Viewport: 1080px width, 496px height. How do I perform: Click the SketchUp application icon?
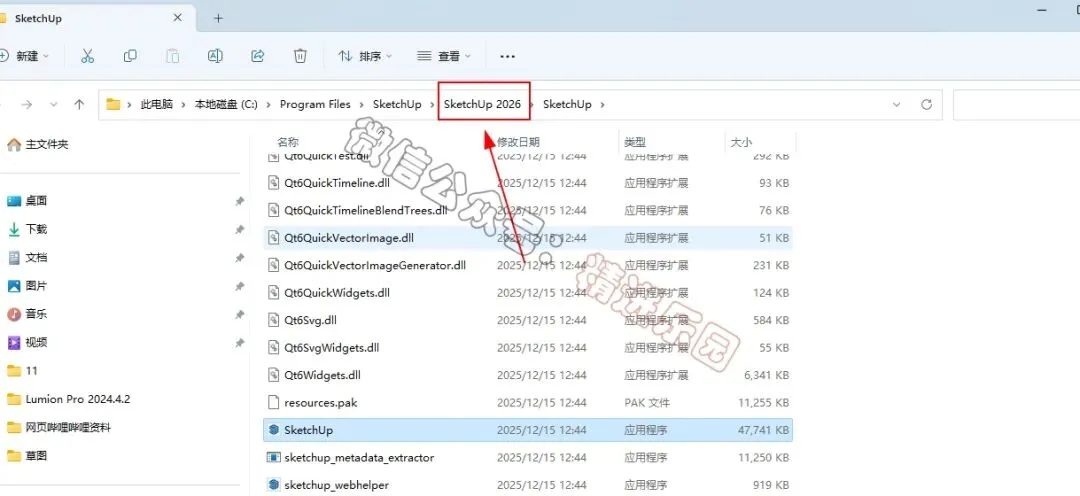coord(273,430)
